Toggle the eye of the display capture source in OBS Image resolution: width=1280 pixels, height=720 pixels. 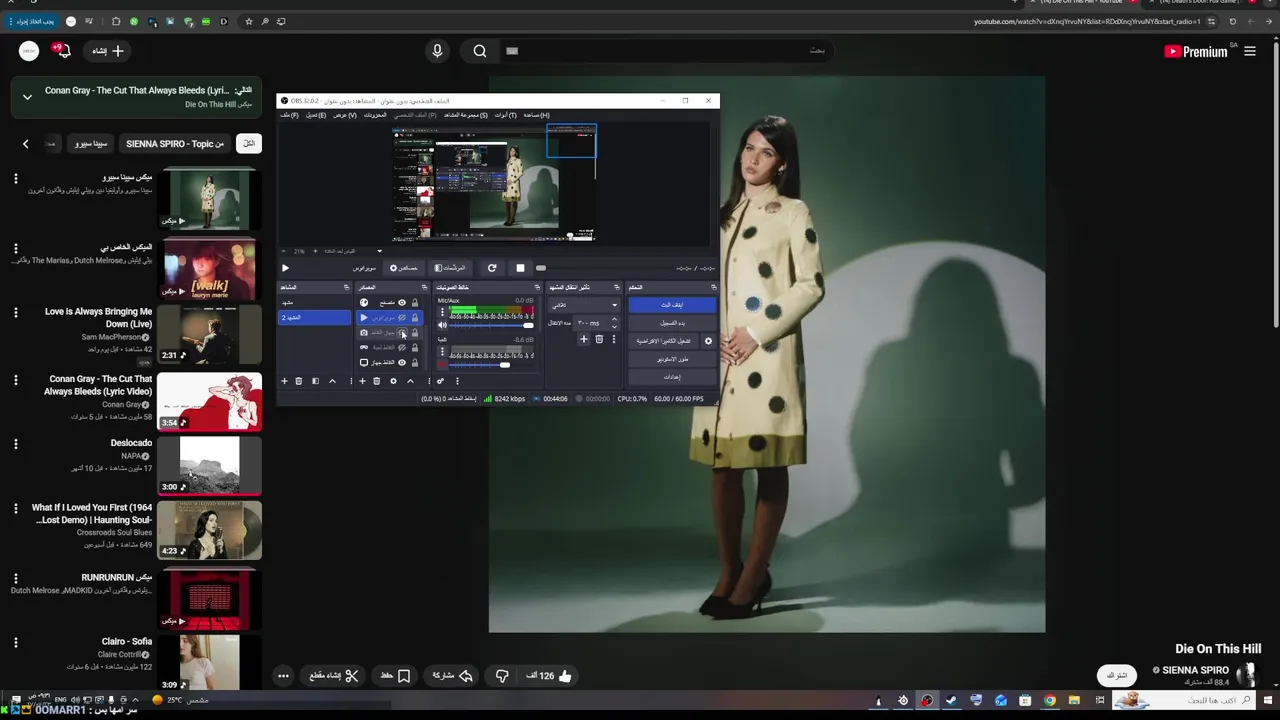(x=402, y=362)
